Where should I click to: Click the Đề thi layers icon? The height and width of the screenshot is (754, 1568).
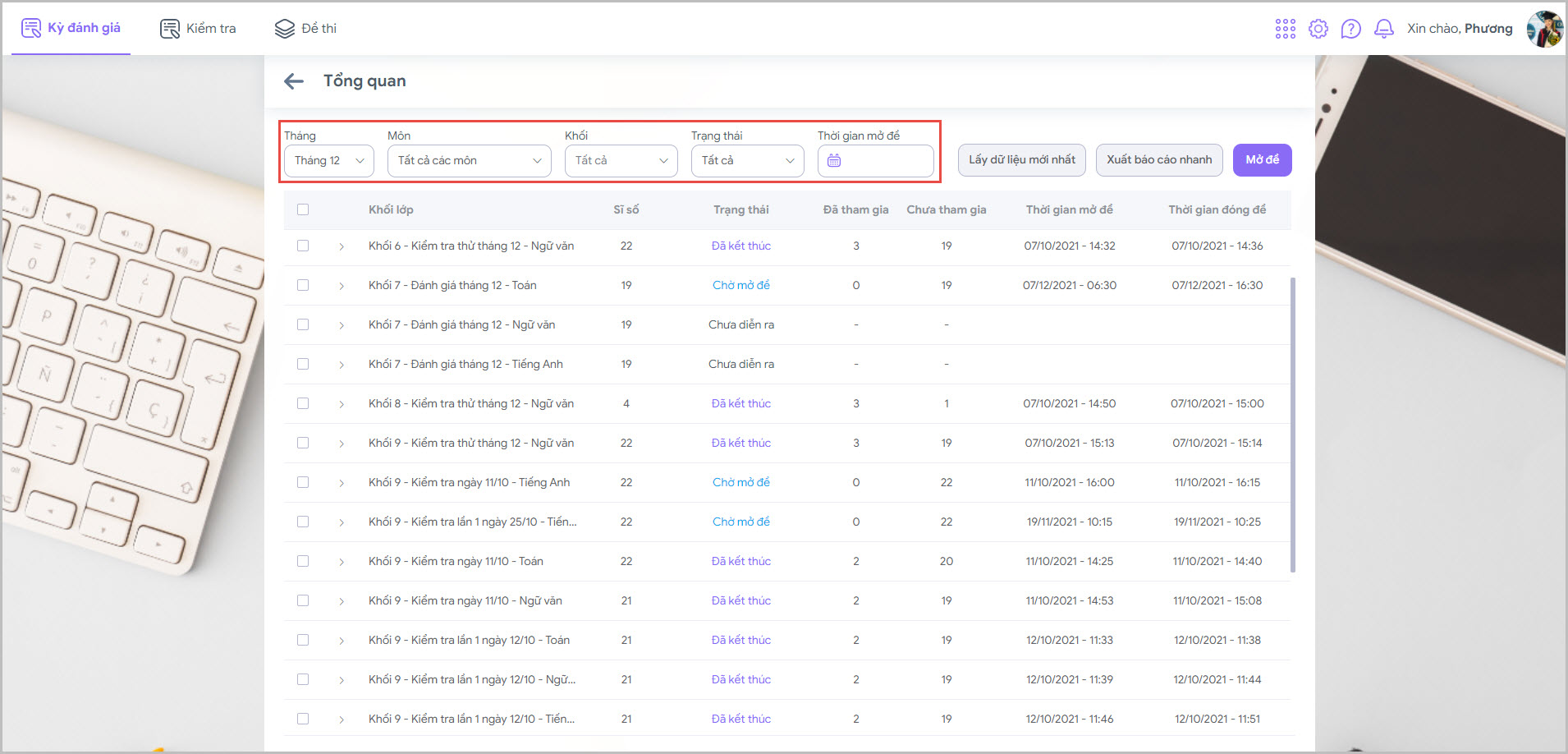coord(284,29)
